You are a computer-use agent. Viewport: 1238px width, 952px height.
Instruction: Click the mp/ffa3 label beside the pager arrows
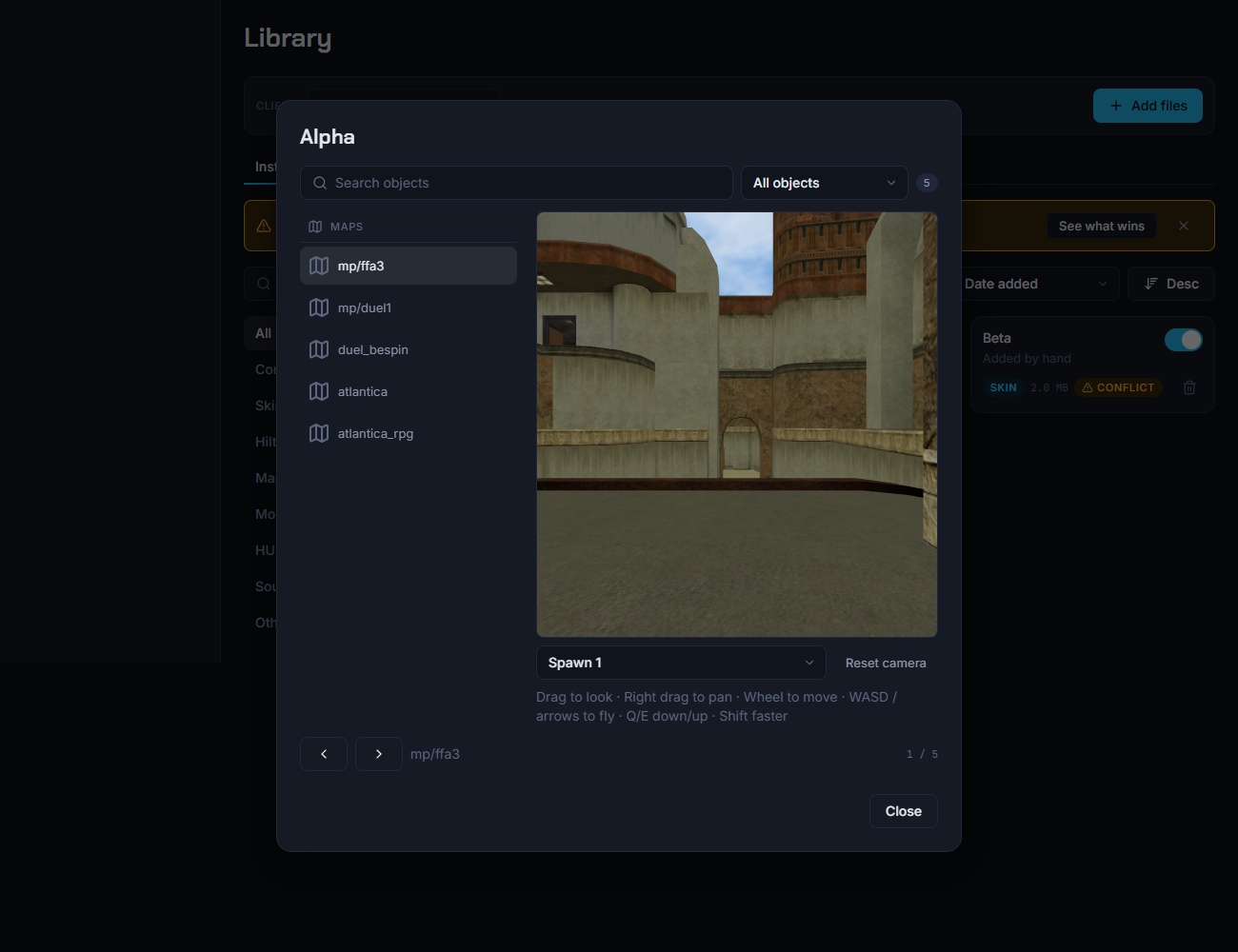click(x=435, y=754)
